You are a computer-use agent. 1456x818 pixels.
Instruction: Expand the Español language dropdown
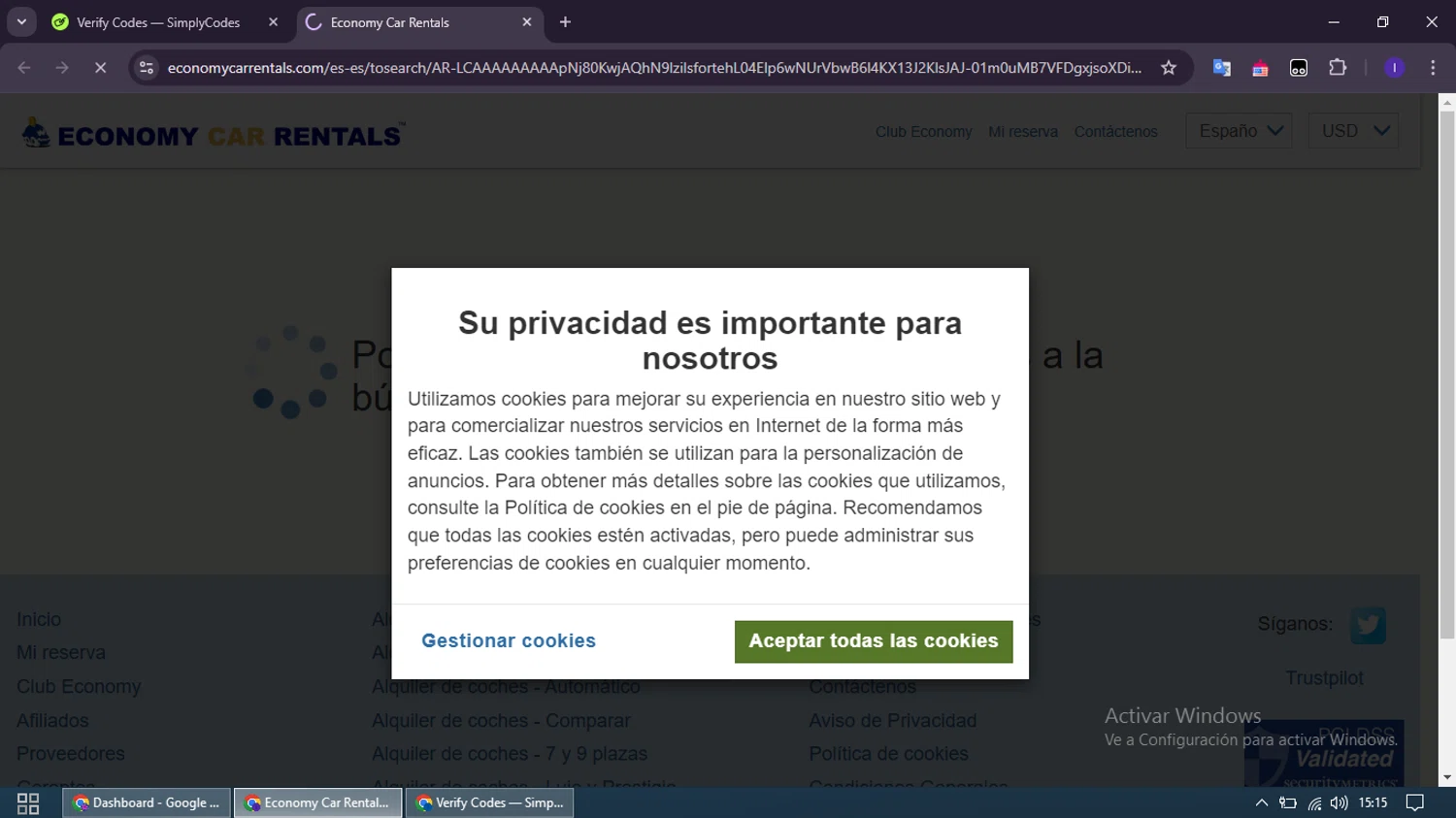1239,131
